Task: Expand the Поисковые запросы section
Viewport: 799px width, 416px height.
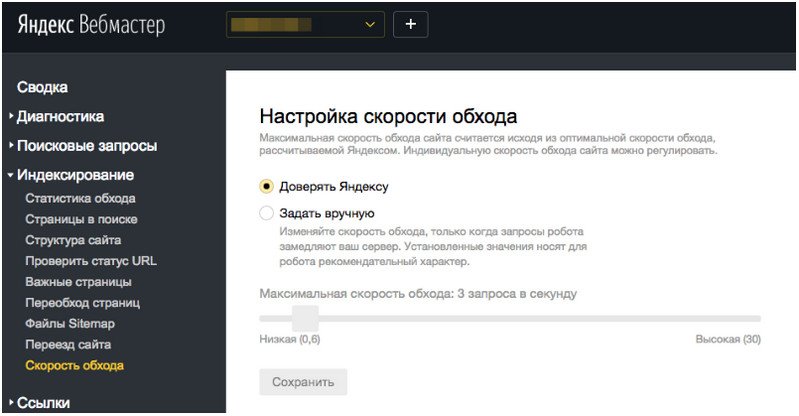Action: [86, 146]
